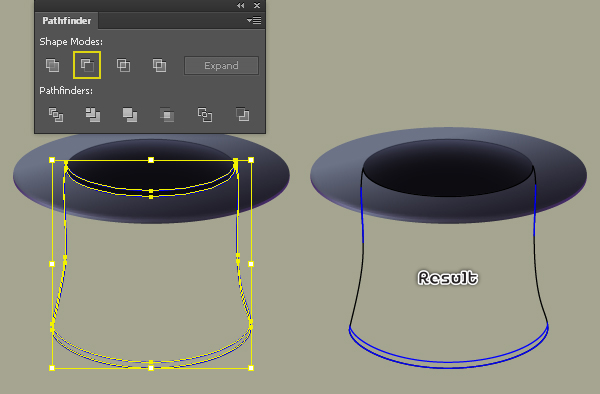
Task: Select the right hat's dark inner ellipse
Action: tap(448, 168)
